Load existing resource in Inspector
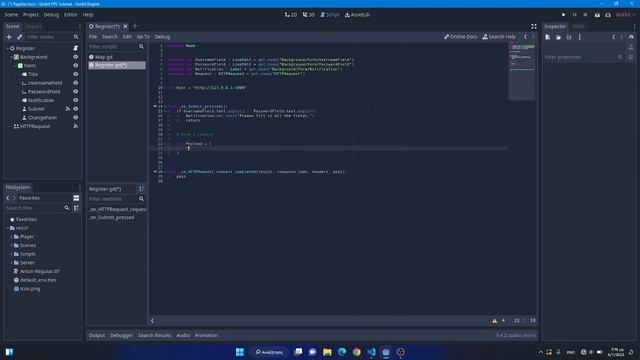 (x=558, y=37)
